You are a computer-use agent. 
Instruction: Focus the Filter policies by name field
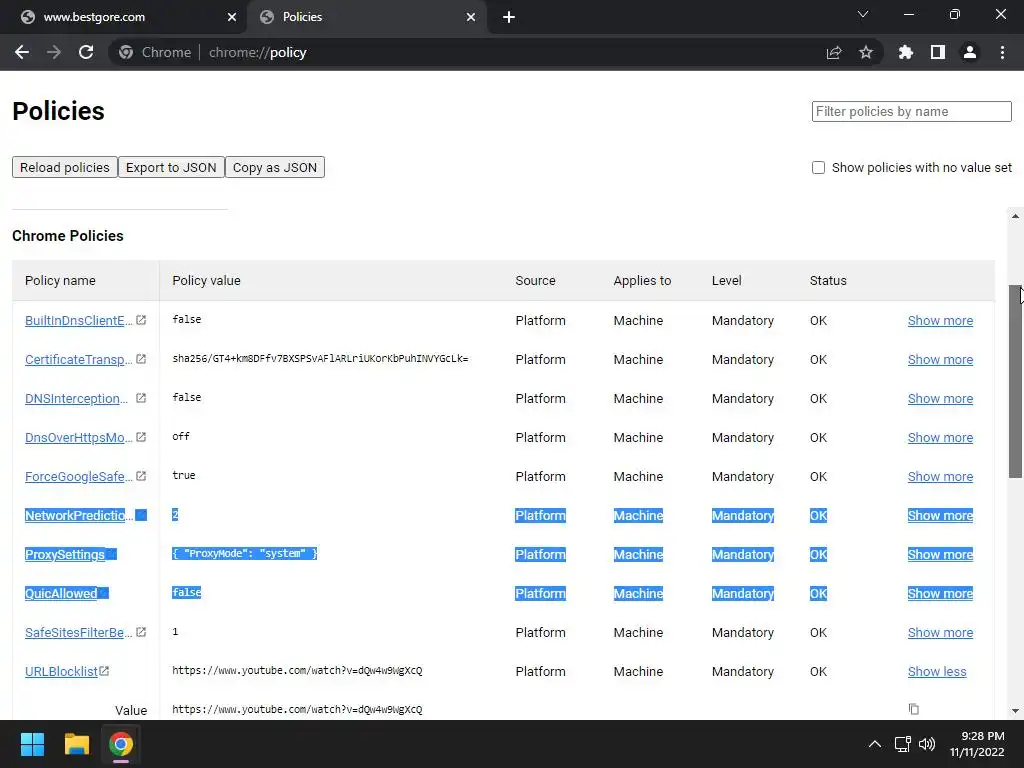point(911,111)
